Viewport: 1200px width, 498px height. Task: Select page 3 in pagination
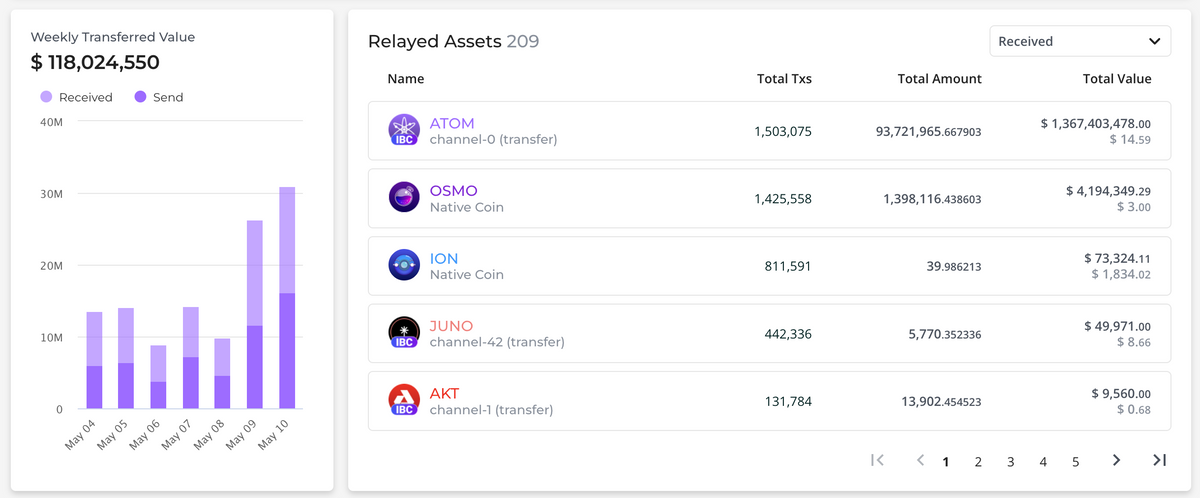pos(1011,462)
